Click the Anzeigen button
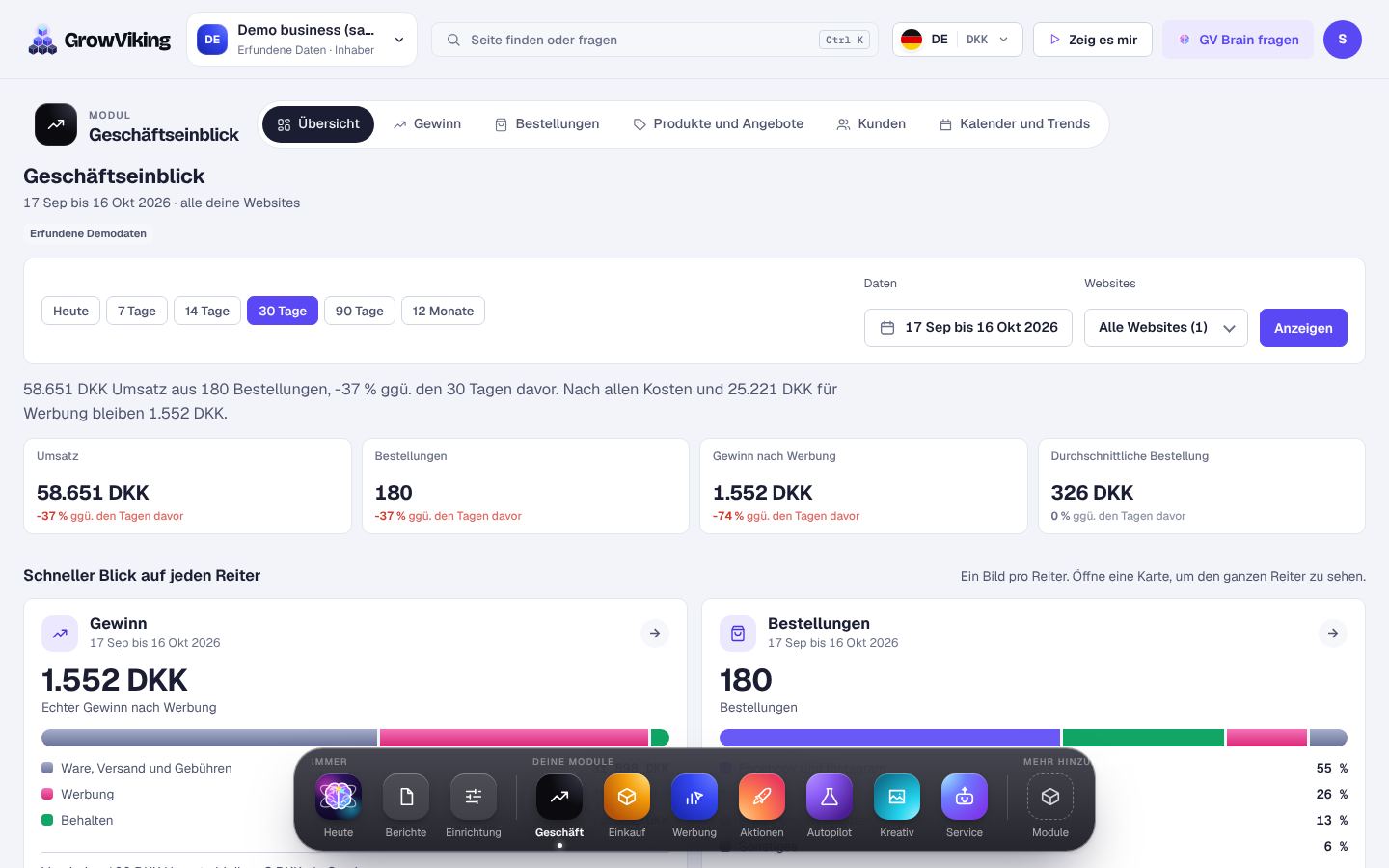1389x868 pixels. pyautogui.click(x=1303, y=328)
